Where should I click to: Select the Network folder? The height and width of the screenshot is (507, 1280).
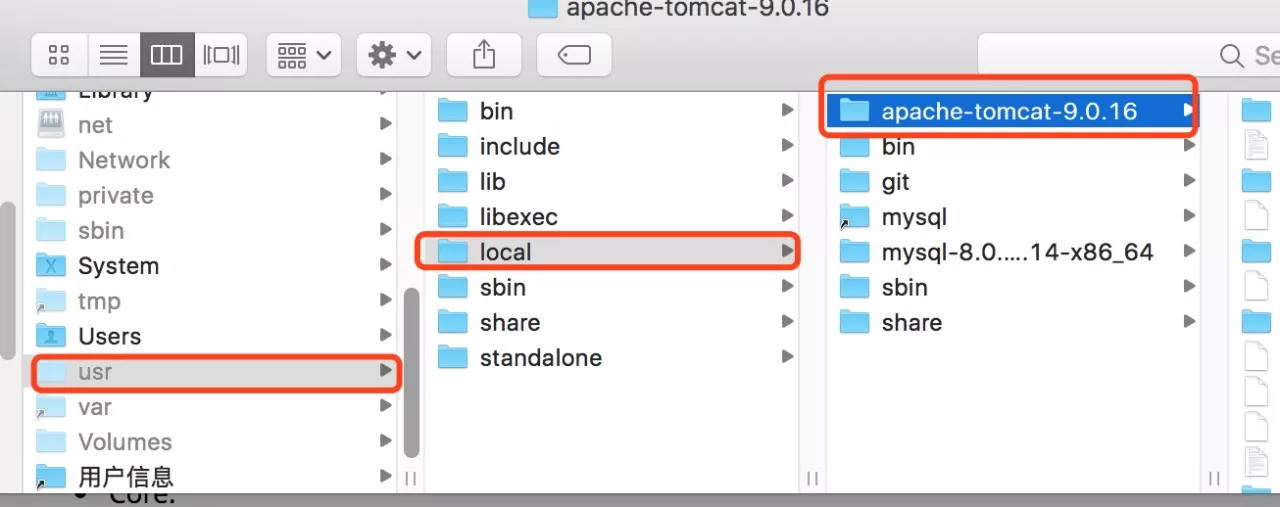click(x=211, y=160)
